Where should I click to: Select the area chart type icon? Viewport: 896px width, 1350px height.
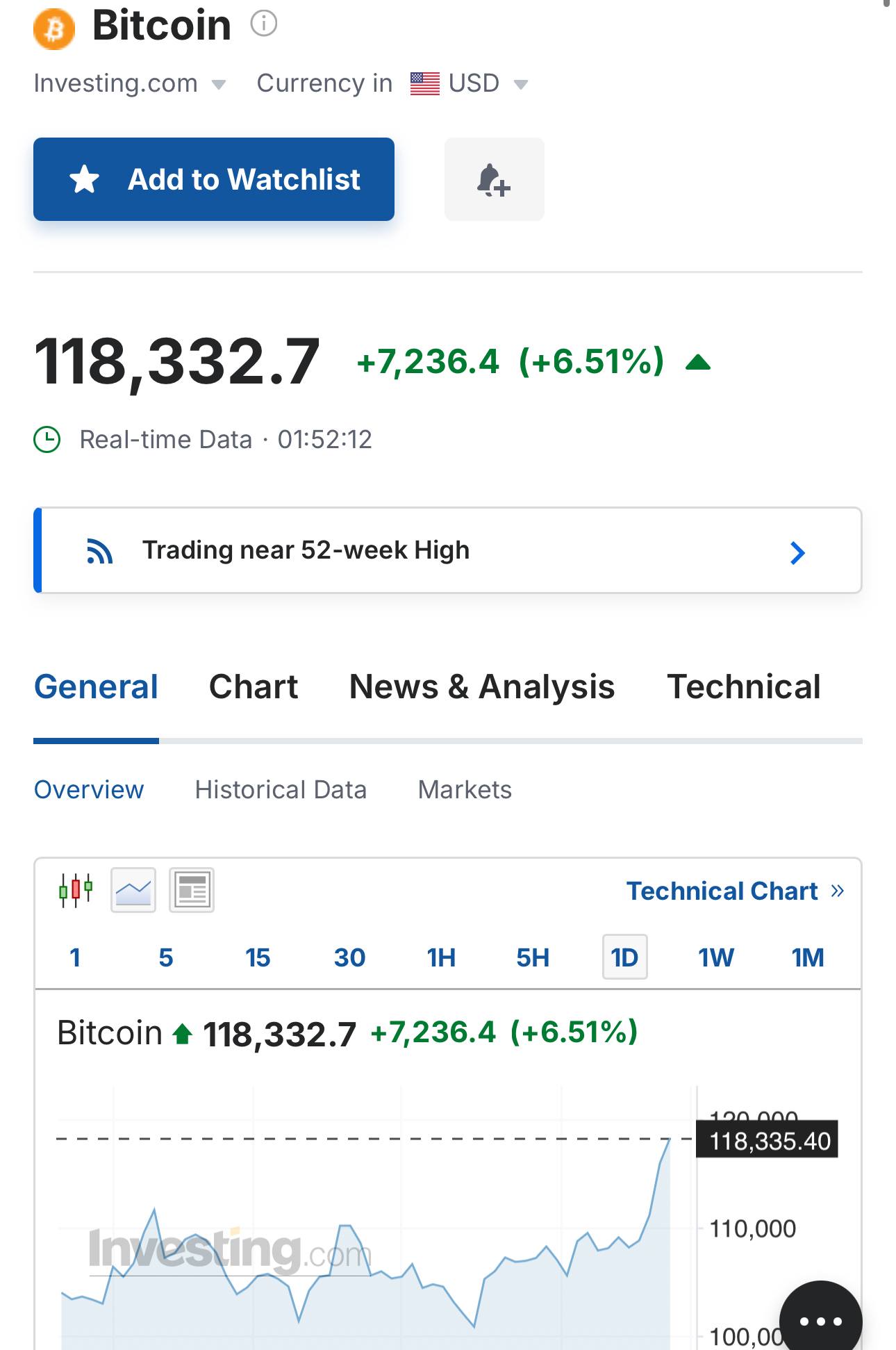133,890
